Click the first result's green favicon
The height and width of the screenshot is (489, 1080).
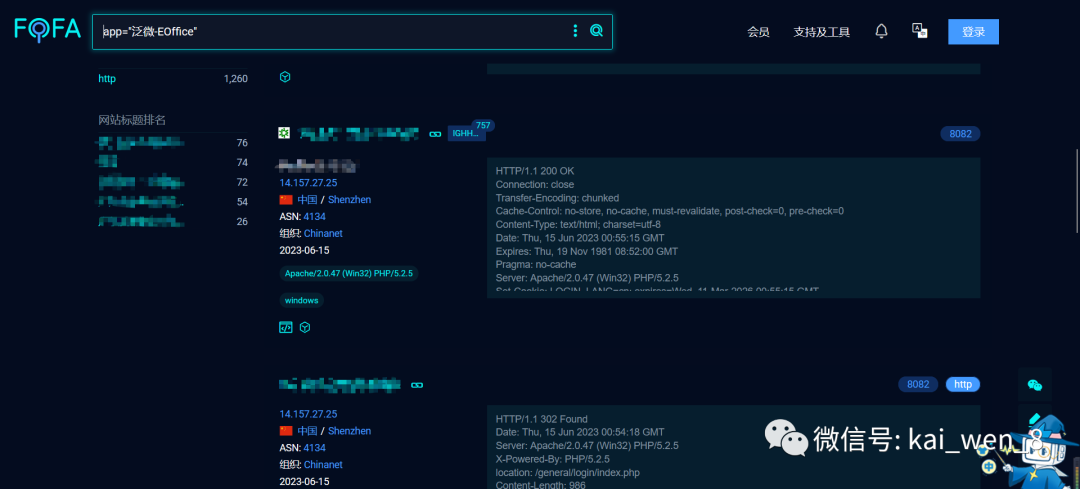284,133
